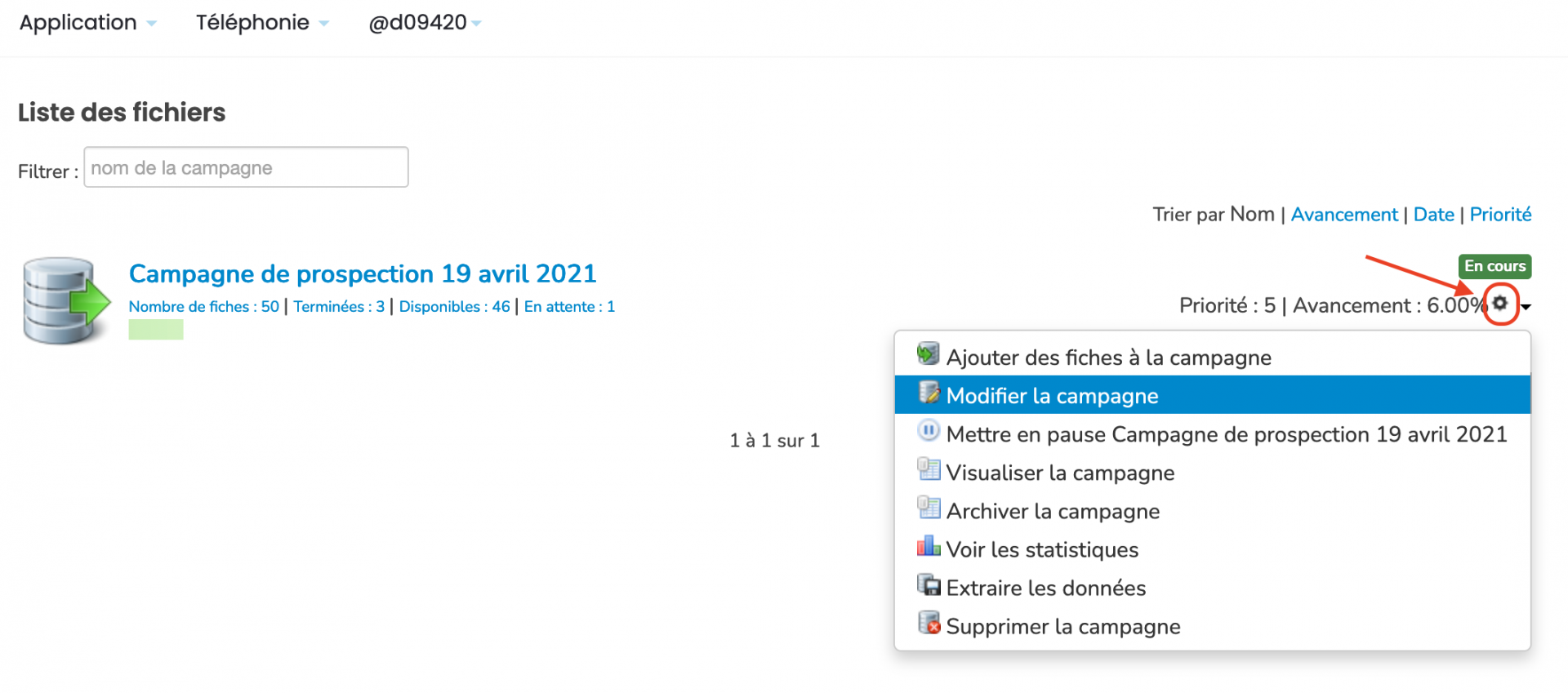Sort campaigns by Priorité
1568x693 pixels.
coord(1500,215)
